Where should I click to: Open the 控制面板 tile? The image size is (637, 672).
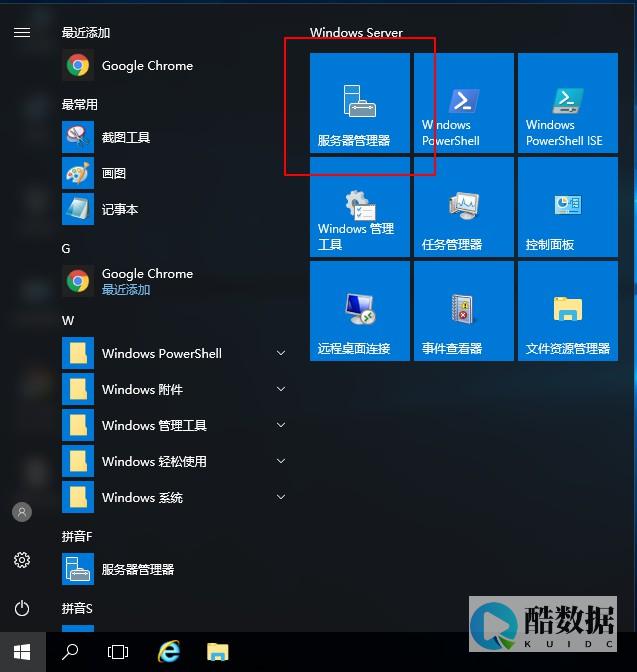pos(568,207)
